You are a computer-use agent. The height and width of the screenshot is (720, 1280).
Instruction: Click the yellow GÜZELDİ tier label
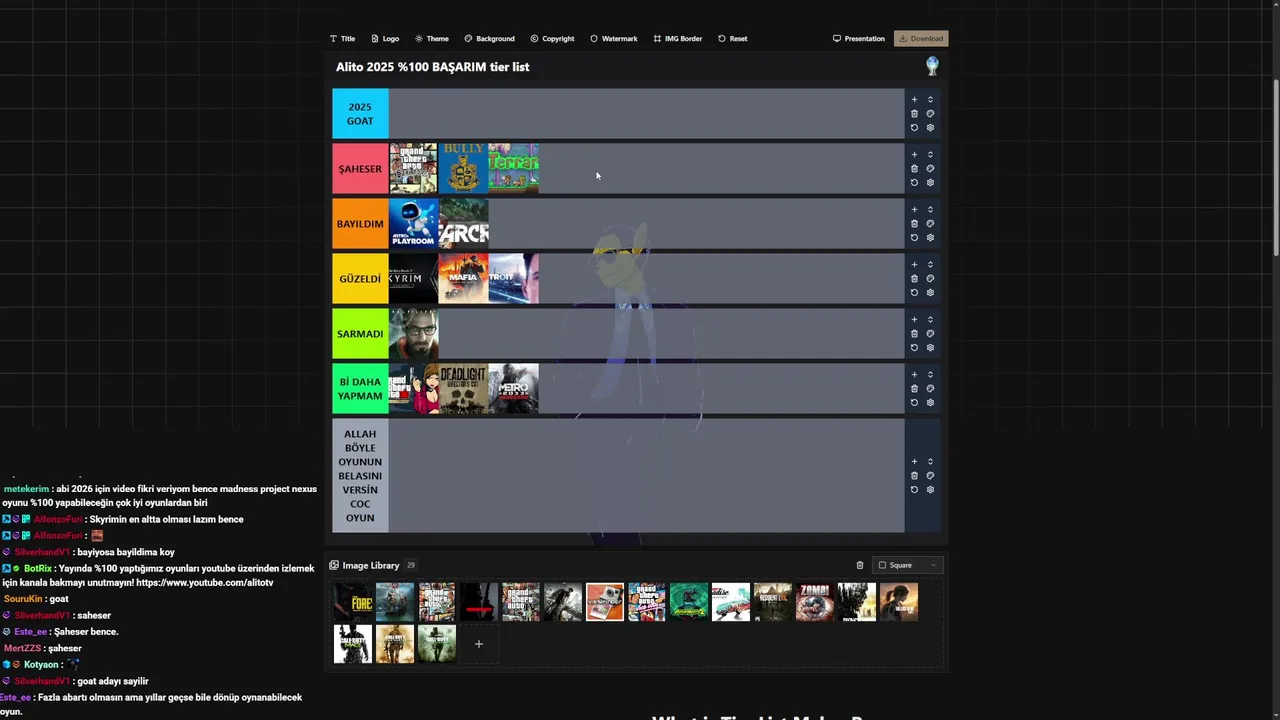click(360, 278)
